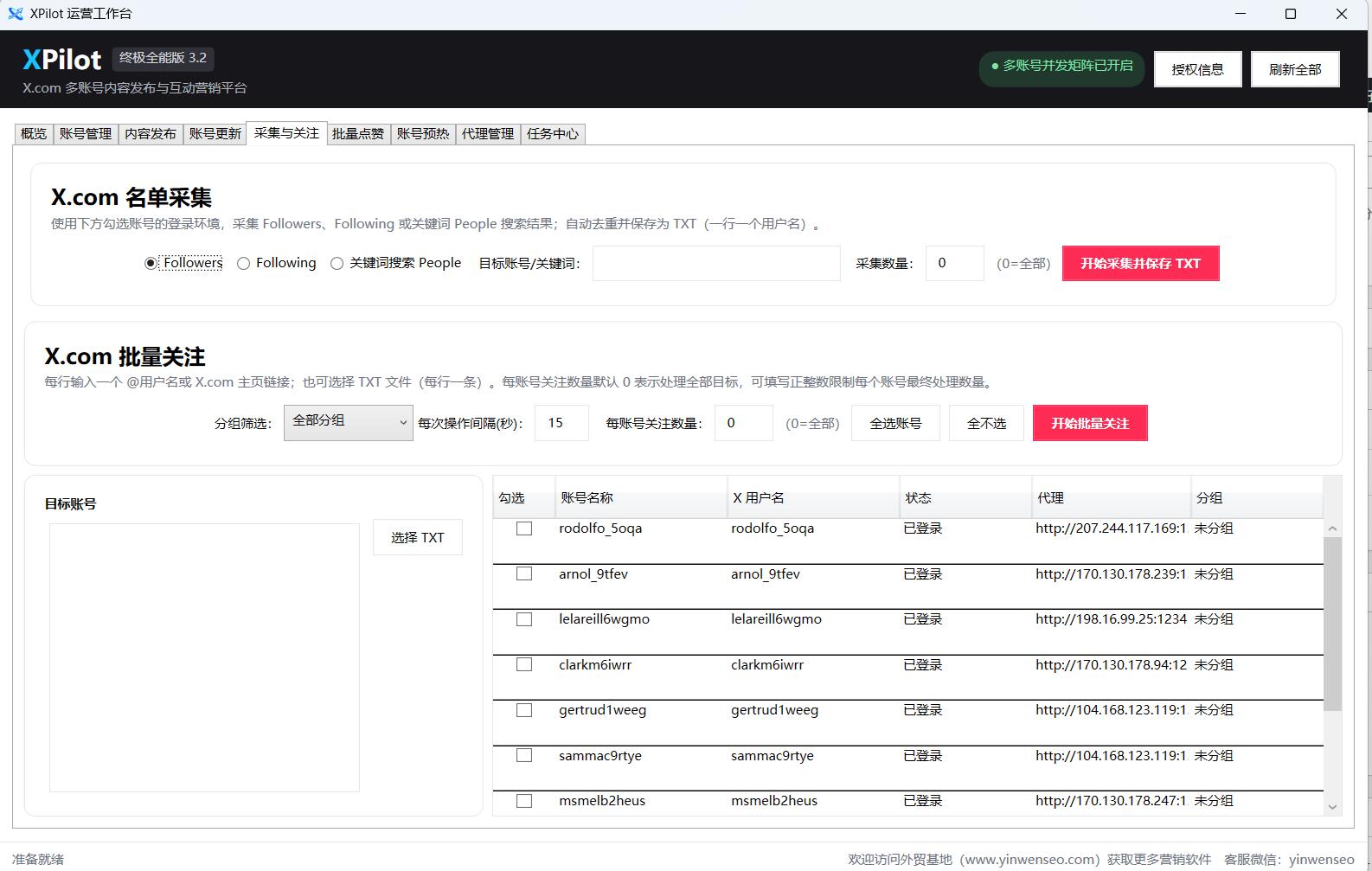Viewport: 1372px width, 871px height.
Task: Click the 选择 TXT button
Action: click(418, 537)
